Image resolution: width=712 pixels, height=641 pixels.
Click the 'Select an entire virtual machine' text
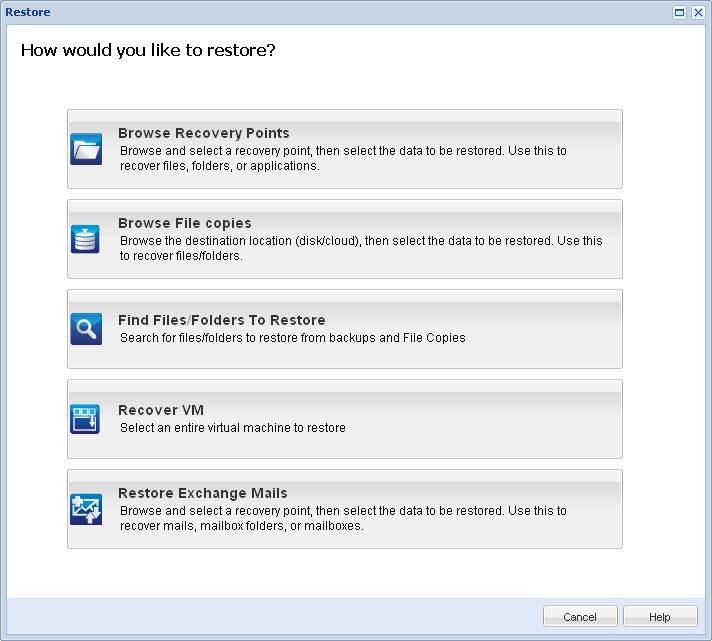(233, 428)
